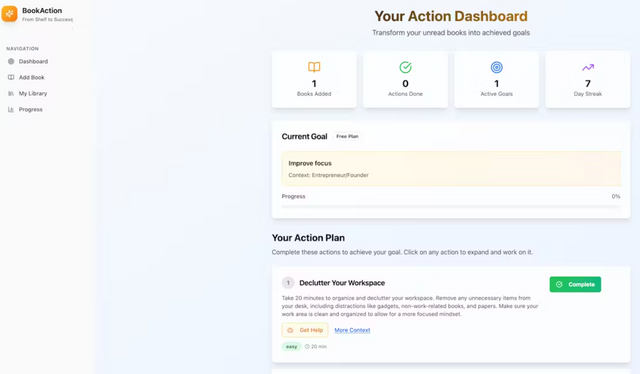The height and width of the screenshot is (374, 640).
Task: Click the easy difficulty tag
Action: [x=291, y=347]
